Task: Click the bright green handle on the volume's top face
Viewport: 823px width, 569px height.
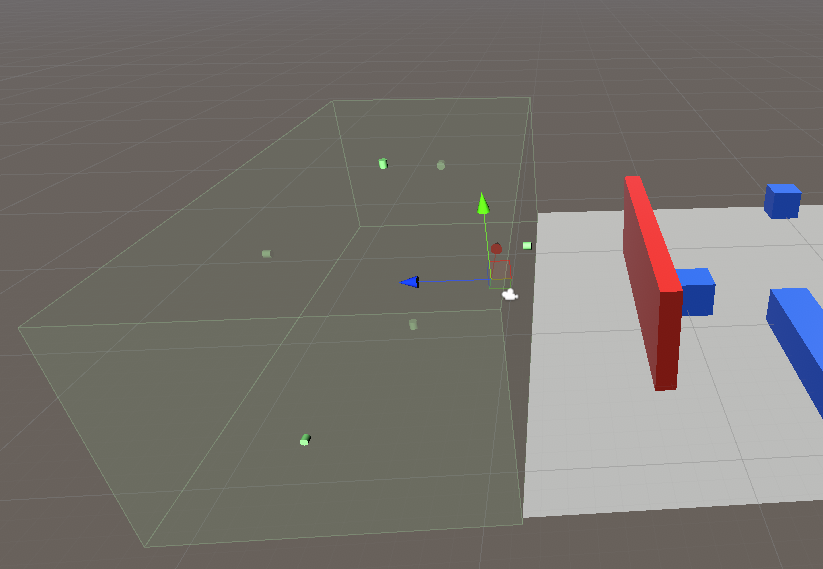Action: (x=383, y=164)
